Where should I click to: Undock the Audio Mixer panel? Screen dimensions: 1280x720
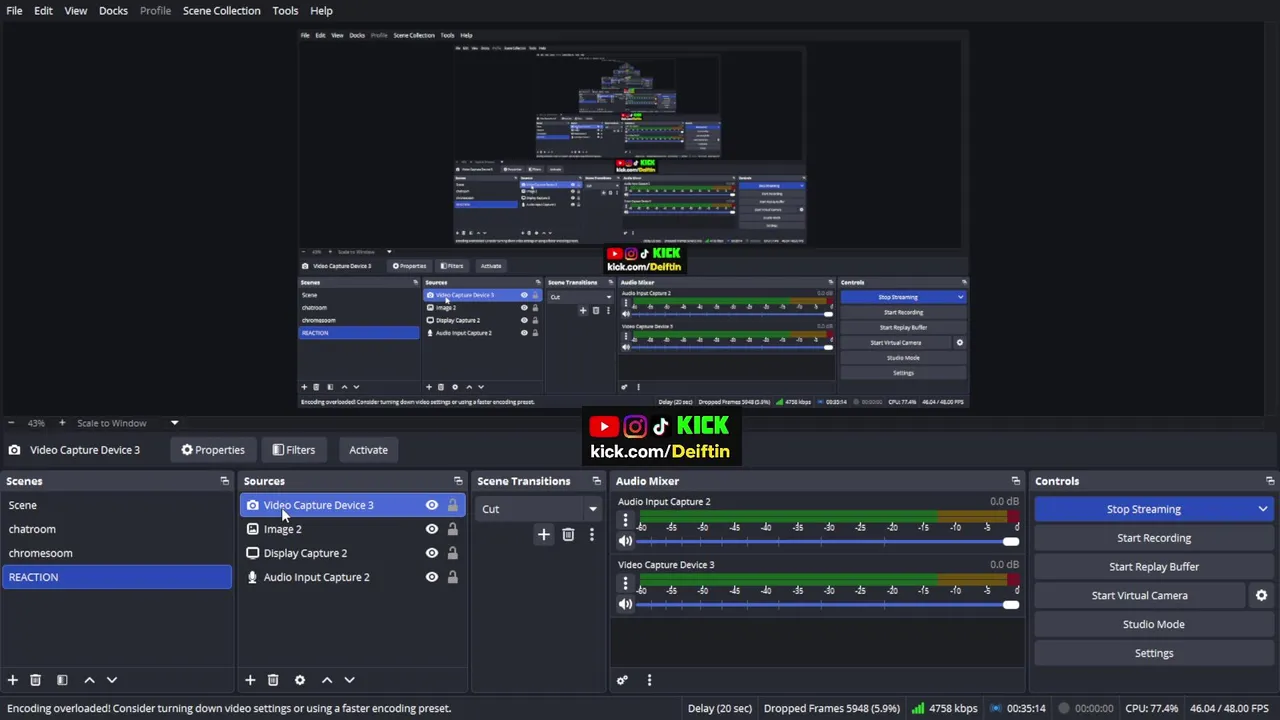[x=1015, y=481]
